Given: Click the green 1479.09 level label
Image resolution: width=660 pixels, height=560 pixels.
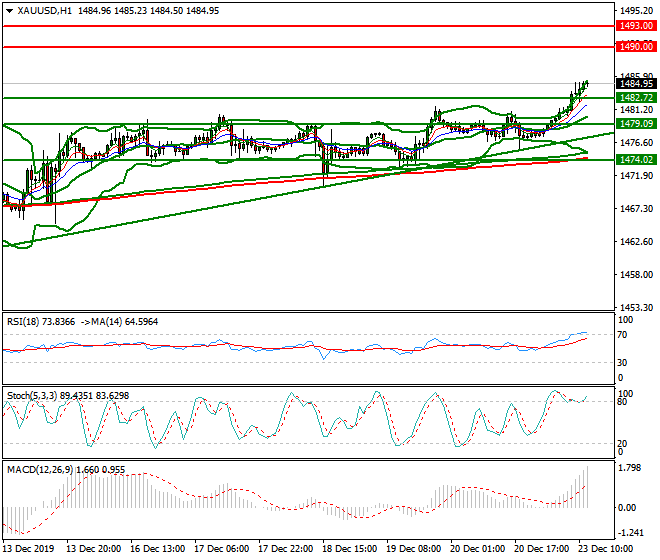Looking at the screenshot, I should click(x=636, y=124).
